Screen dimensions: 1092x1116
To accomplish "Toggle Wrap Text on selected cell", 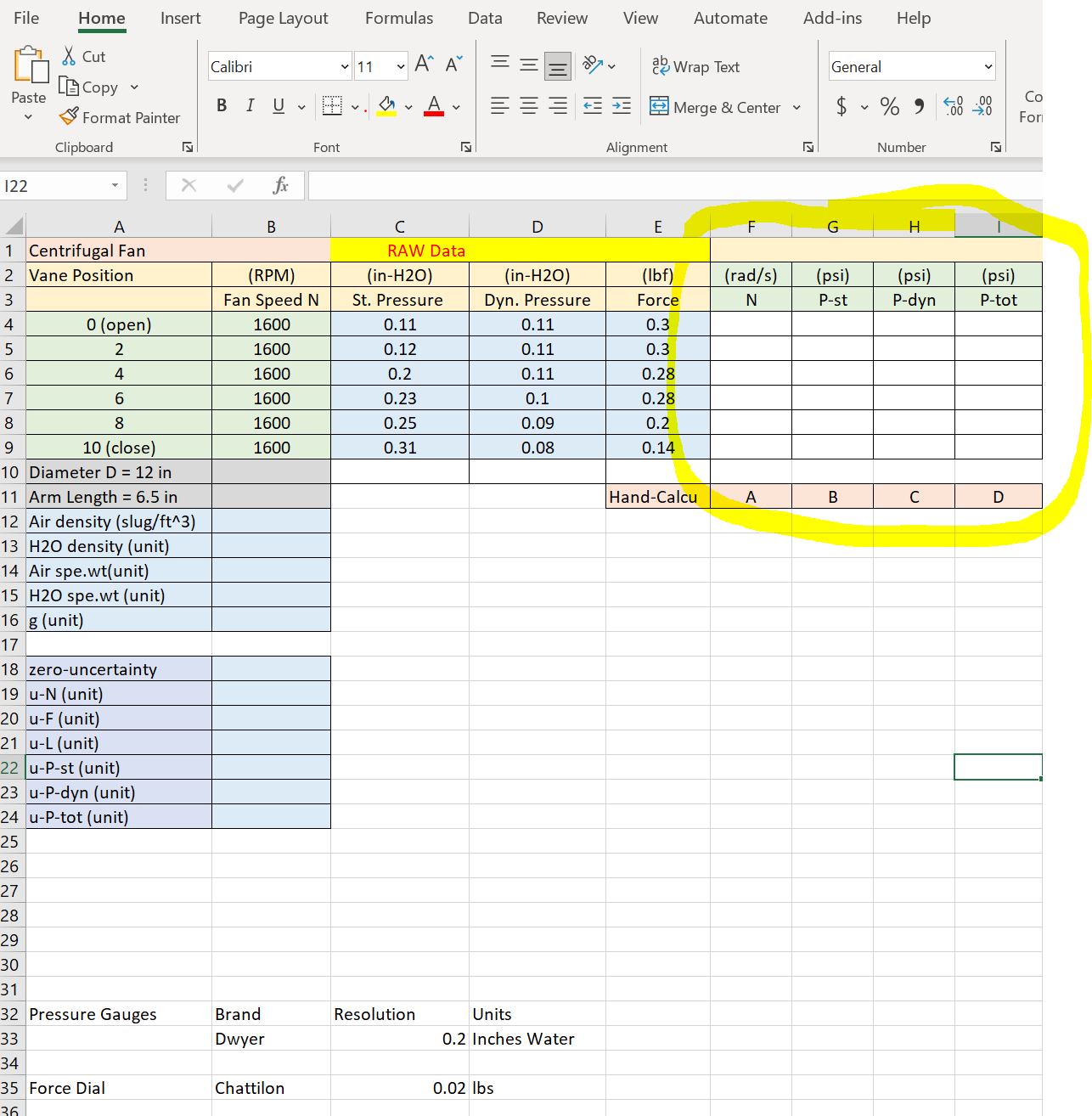I will 696,66.
